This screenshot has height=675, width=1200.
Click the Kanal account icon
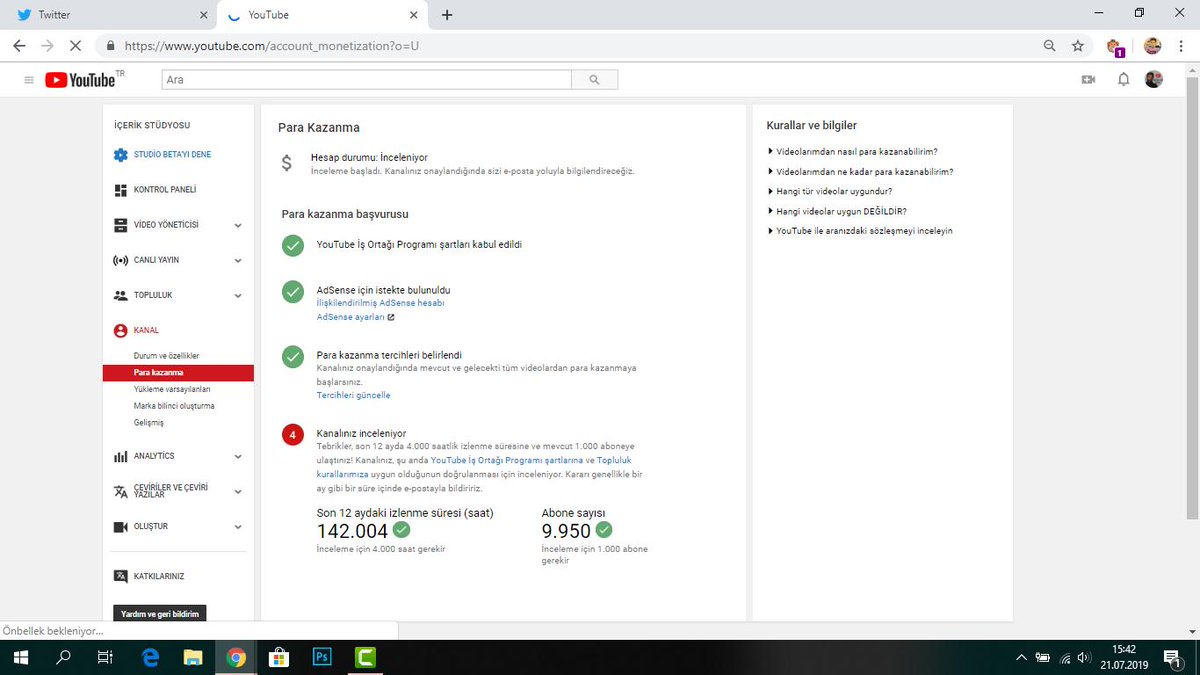tap(121, 330)
